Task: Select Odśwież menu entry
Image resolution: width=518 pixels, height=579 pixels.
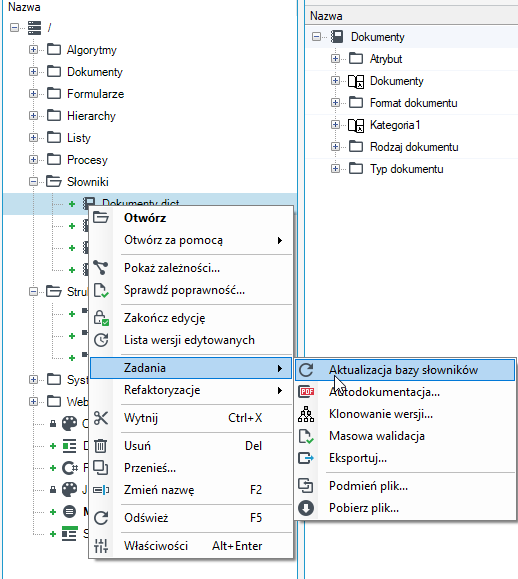Action: (x=191, y=518)
